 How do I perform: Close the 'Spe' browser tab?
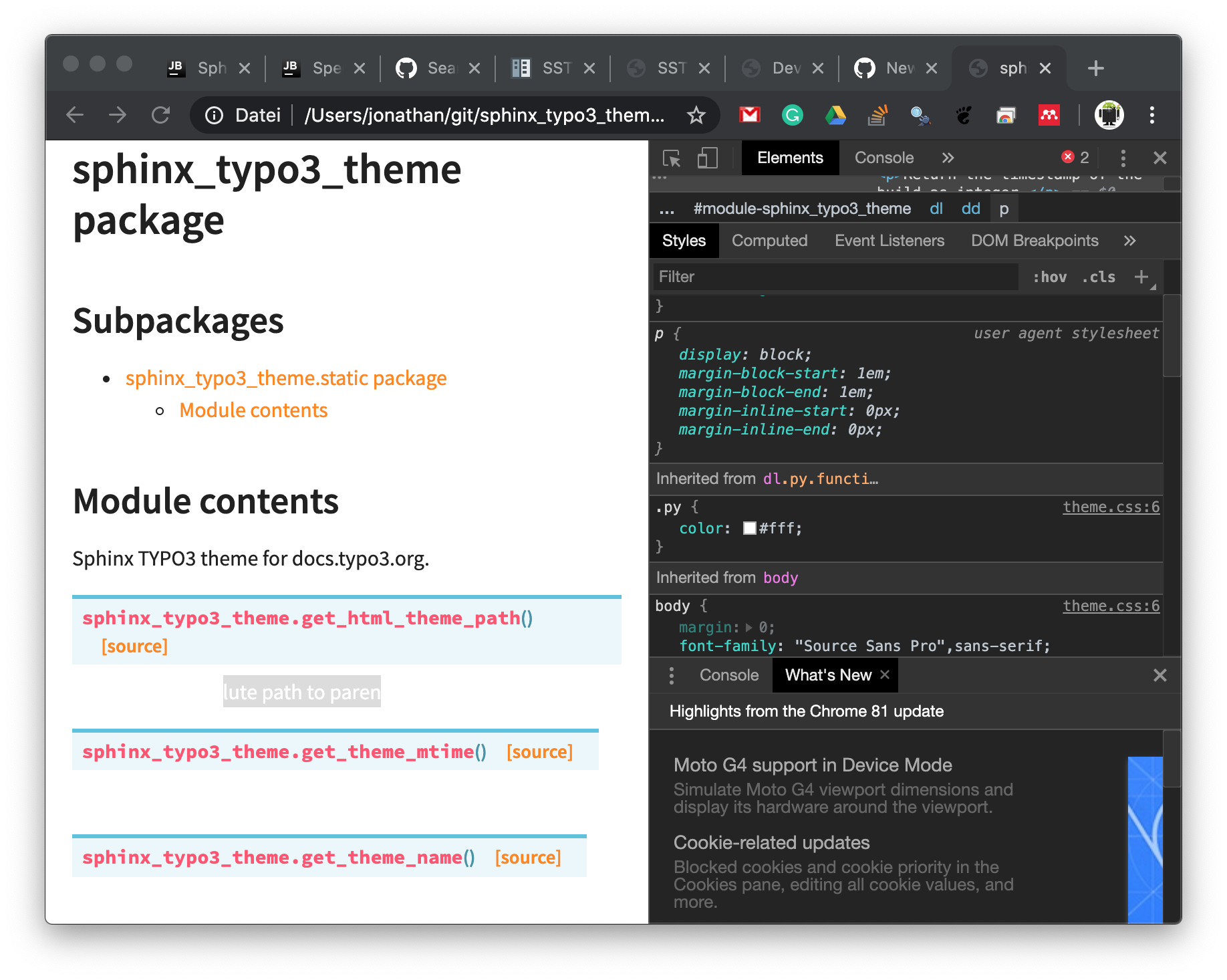(x=360, y=68)
